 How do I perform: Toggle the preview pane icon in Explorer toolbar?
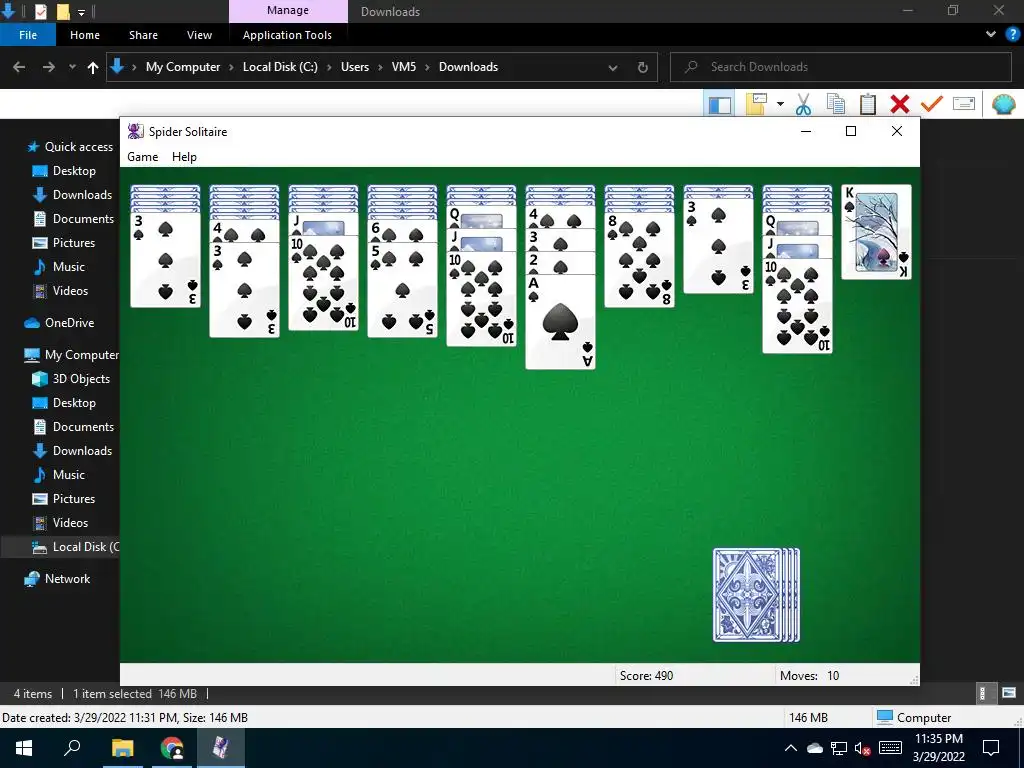point(720,104)
